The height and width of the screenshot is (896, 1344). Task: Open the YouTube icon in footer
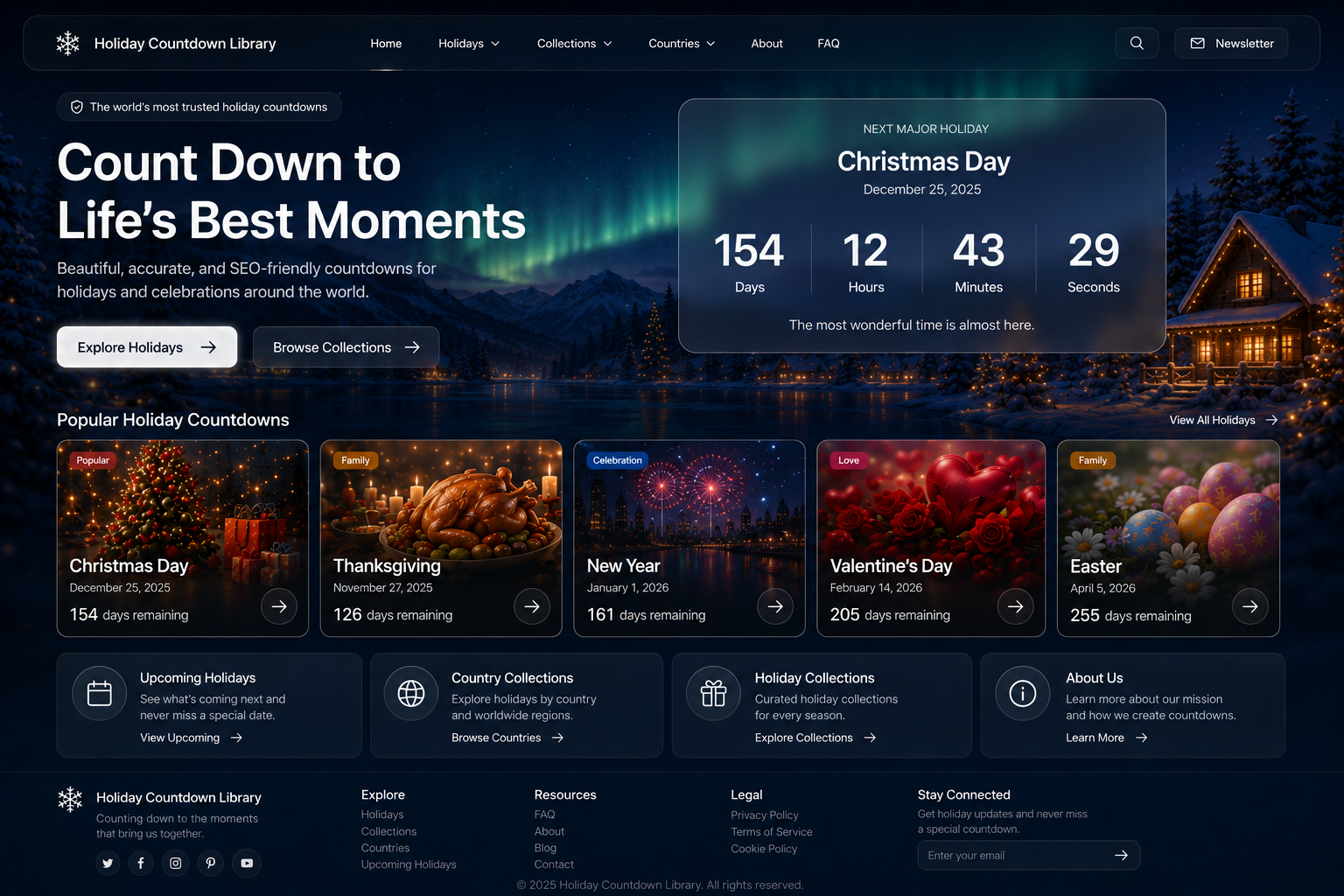coord(247,864)
